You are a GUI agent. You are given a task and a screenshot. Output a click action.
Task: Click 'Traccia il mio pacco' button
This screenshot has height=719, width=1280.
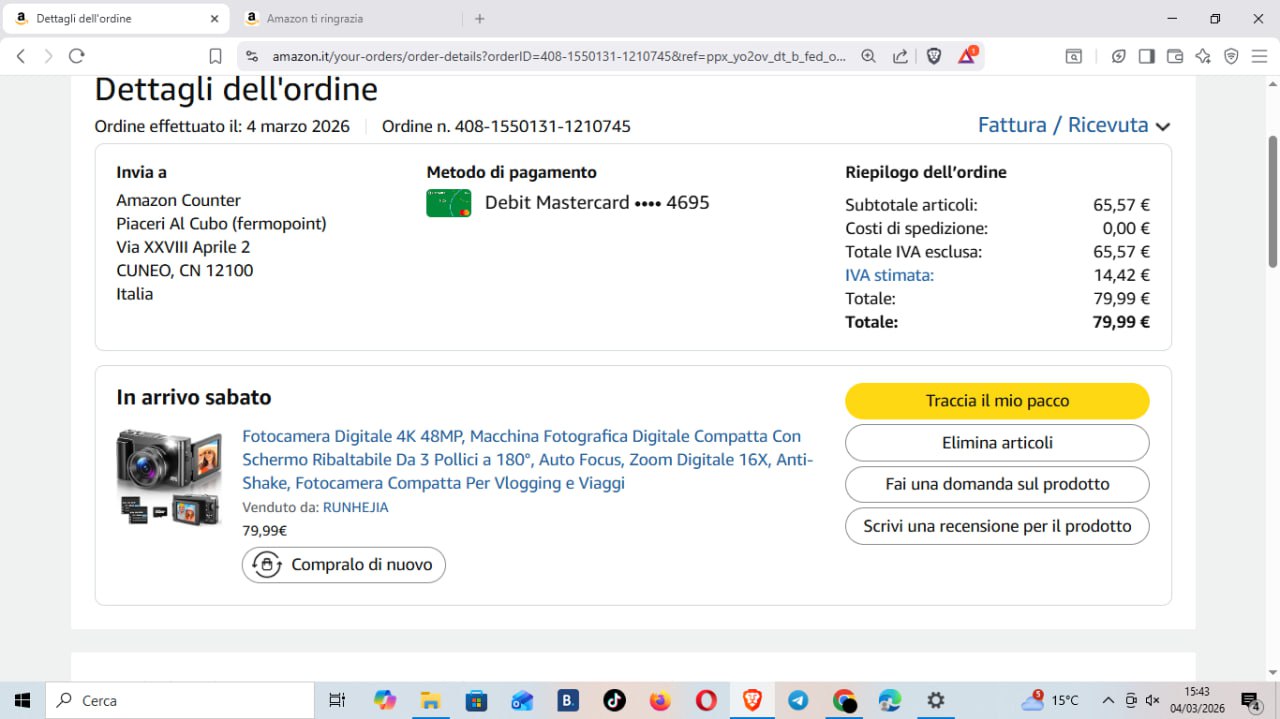point(997,401)
